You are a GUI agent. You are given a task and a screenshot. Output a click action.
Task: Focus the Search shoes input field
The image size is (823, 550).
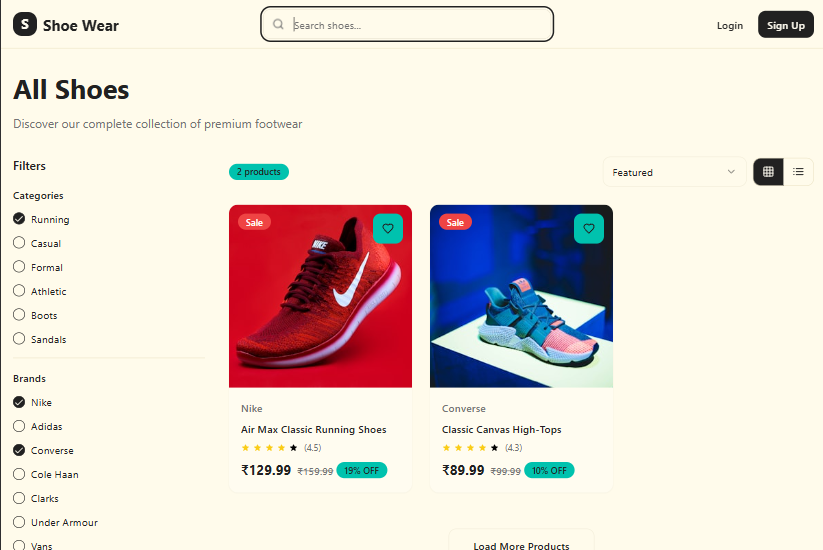[420, 25]
